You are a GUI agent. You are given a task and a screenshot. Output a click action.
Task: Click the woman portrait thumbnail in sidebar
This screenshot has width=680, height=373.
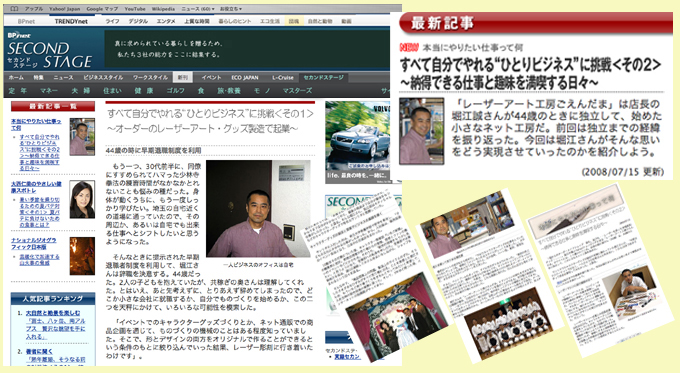click(x=82, y=200)
